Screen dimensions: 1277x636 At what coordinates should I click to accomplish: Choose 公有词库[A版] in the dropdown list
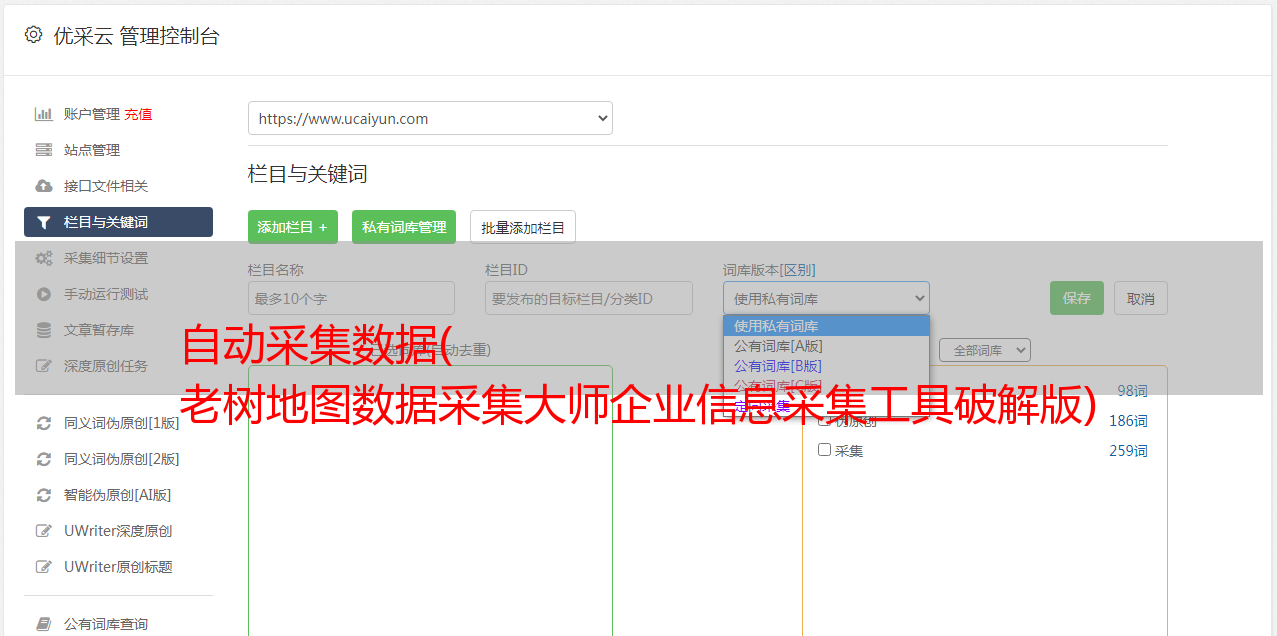click(x=826, y=346)
